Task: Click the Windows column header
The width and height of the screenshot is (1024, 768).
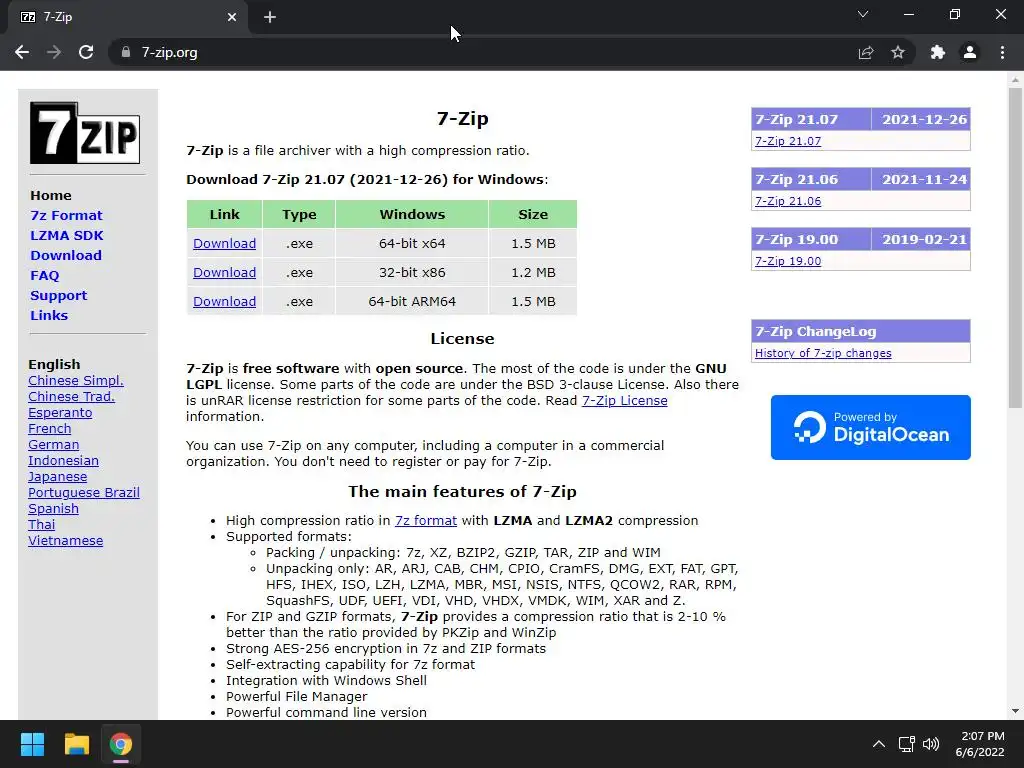Action: (x=412, y=214)
